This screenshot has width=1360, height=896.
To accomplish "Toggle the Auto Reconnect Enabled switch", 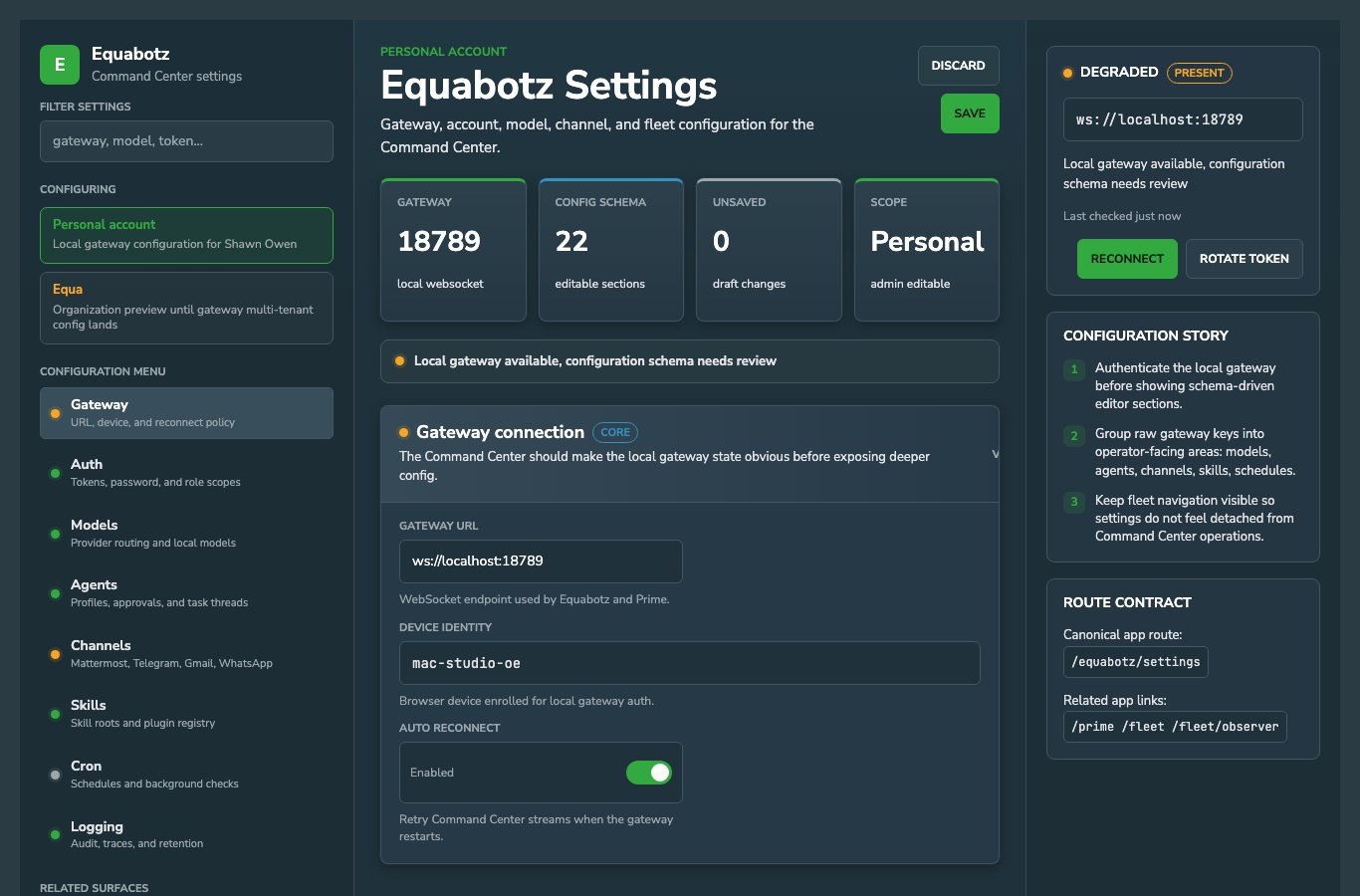I will click(x=649, y=773).
